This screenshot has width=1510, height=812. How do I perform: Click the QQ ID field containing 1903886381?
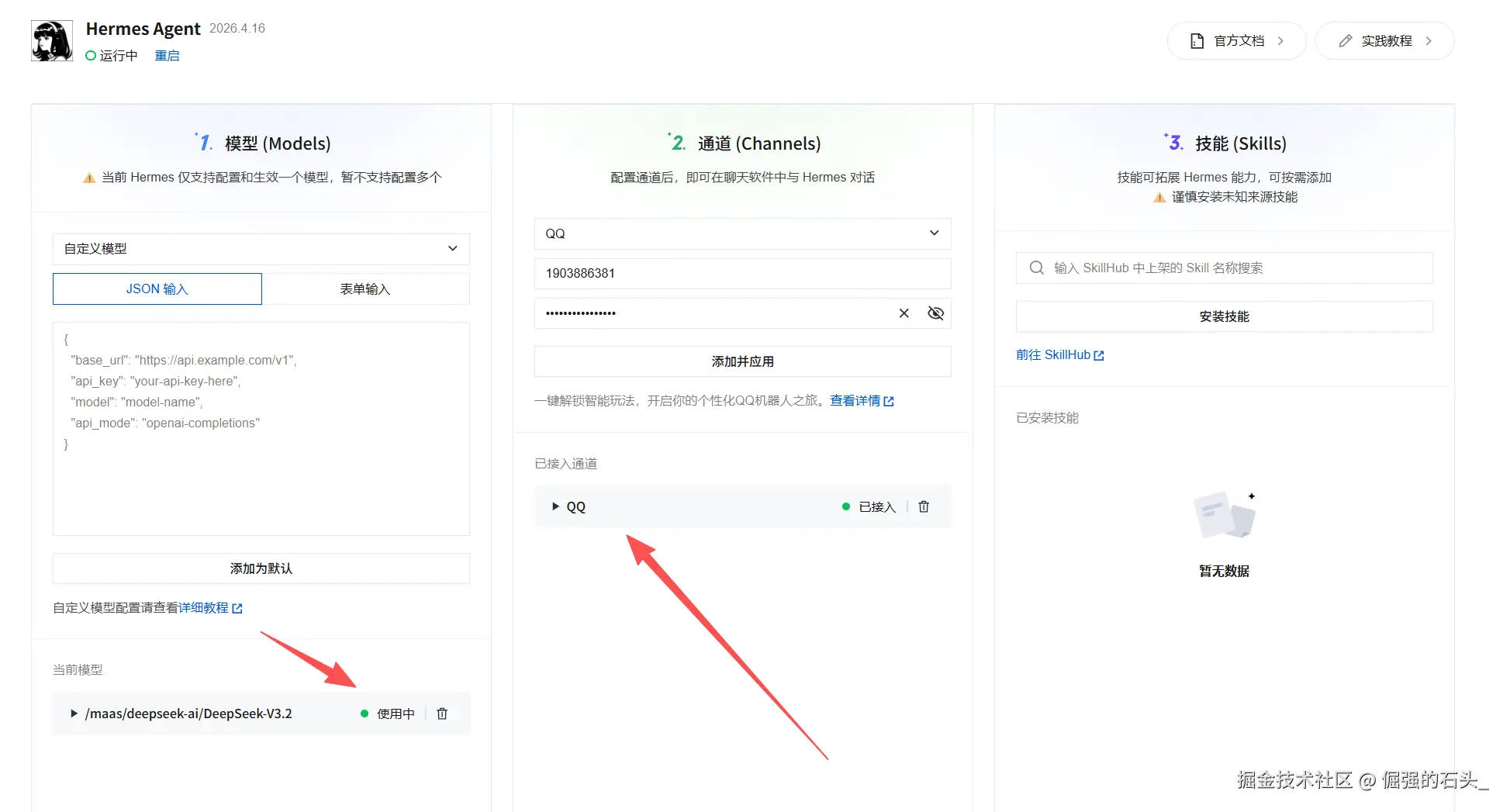743,274
